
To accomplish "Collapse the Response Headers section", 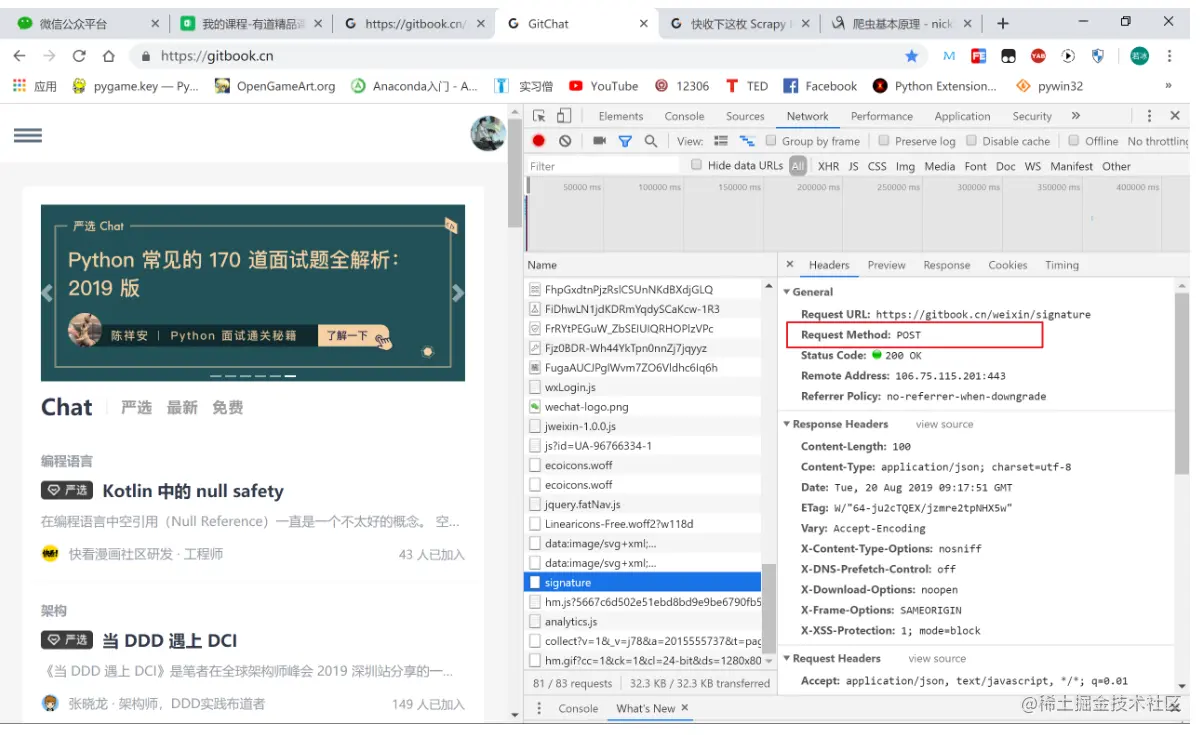I will (x=787, y=424).
